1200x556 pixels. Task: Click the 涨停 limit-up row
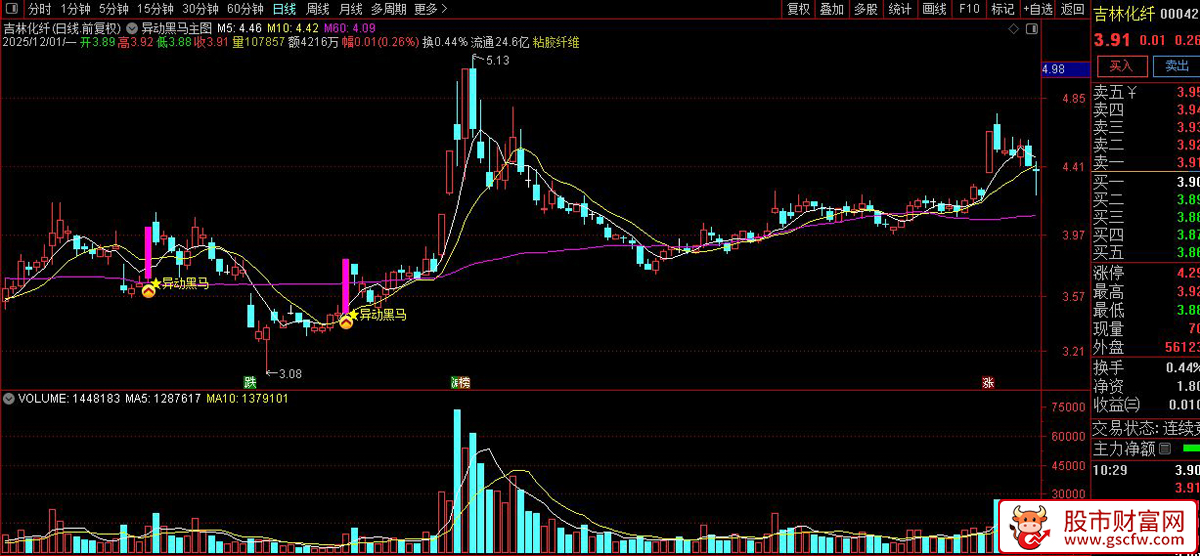point(1146,273)
